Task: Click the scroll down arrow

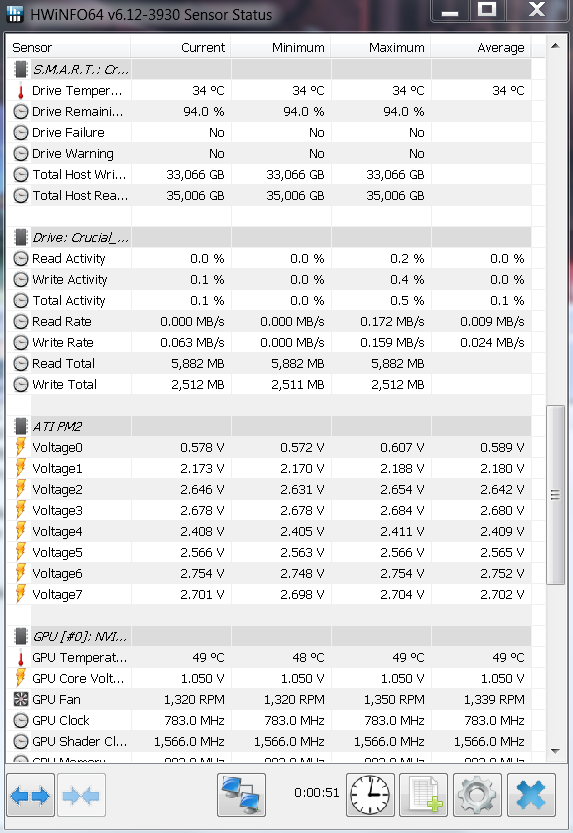Action: [555, 751]
